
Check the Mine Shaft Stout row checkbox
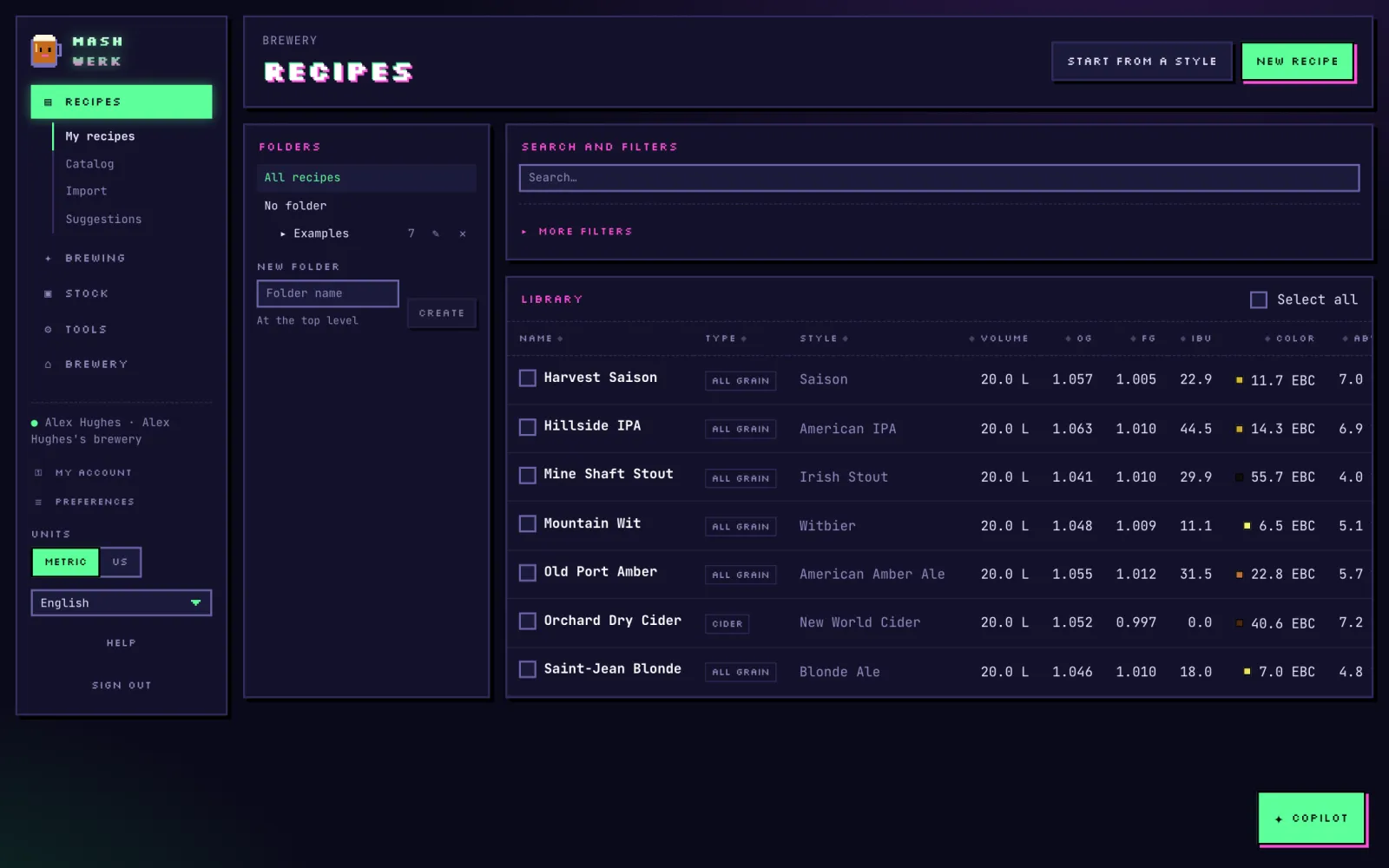click(528, 476)
